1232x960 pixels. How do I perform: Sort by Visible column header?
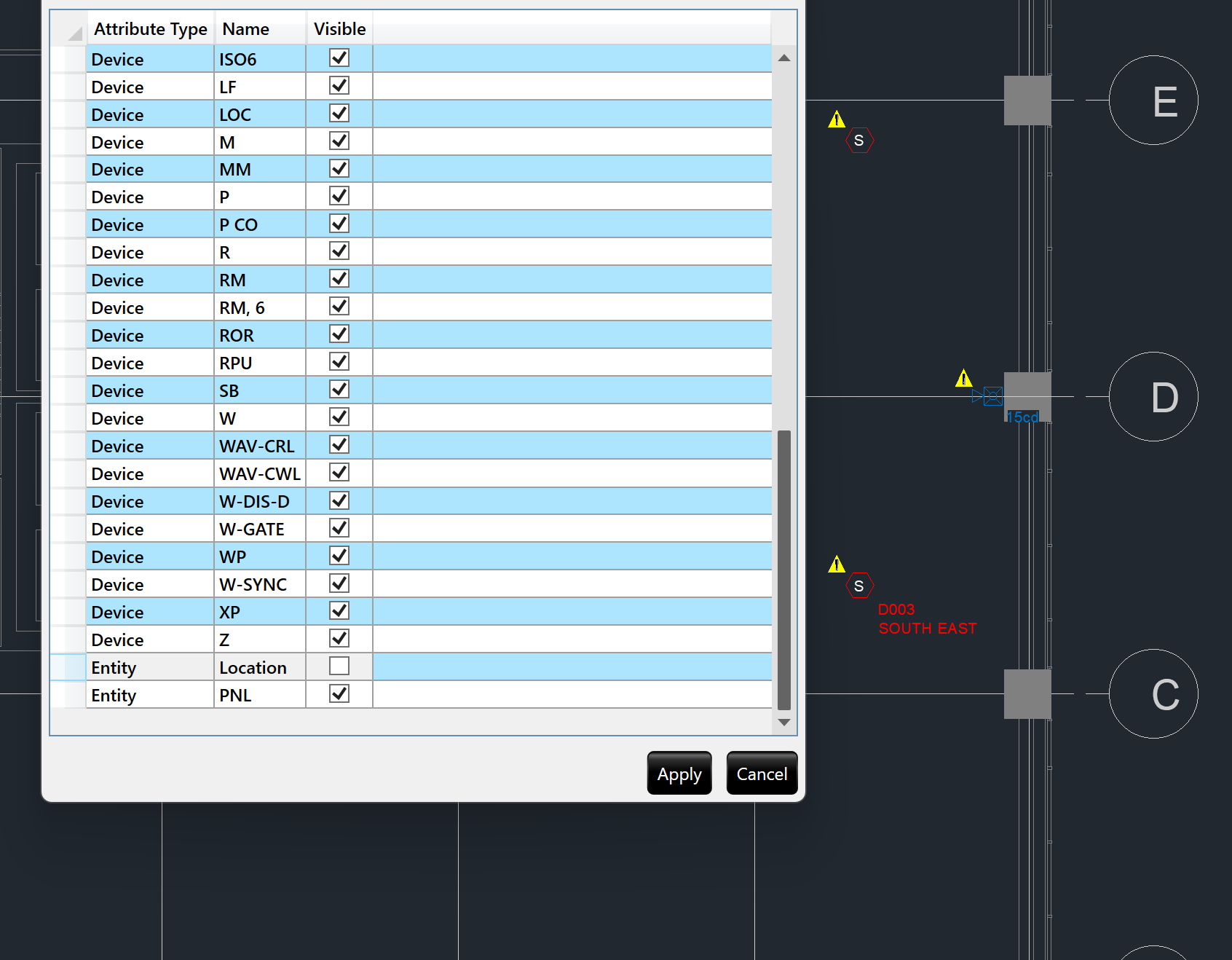pyautogui.click(x=340, y=29)
